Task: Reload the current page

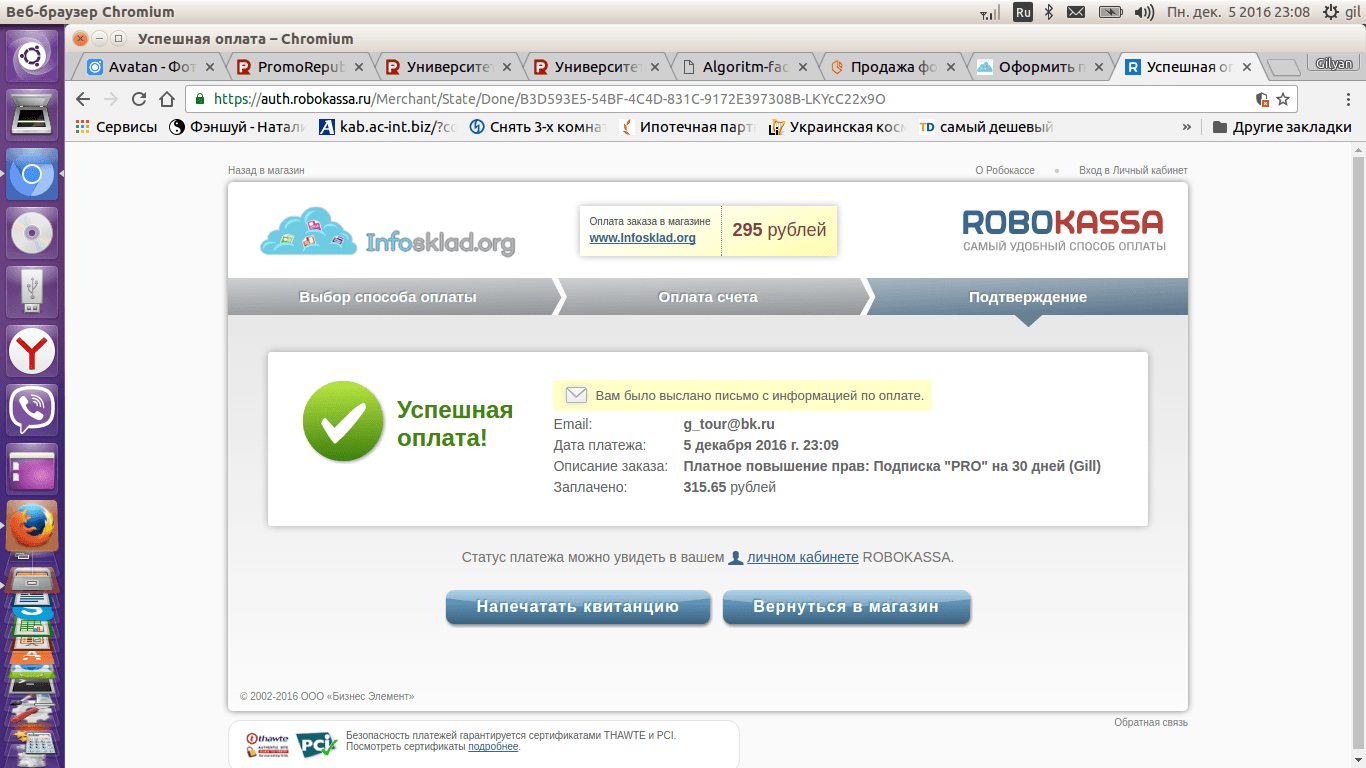Action: coord(139,99)
